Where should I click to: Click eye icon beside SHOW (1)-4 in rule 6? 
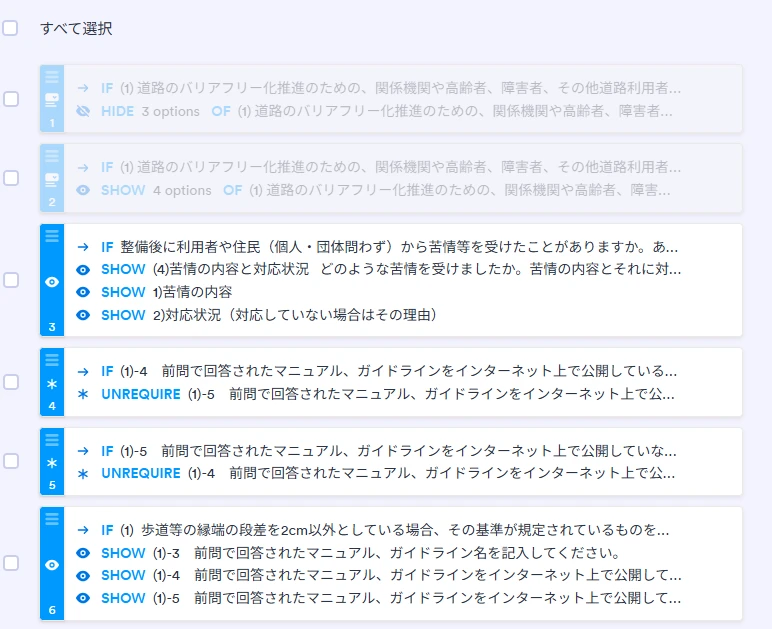point(83,575)
